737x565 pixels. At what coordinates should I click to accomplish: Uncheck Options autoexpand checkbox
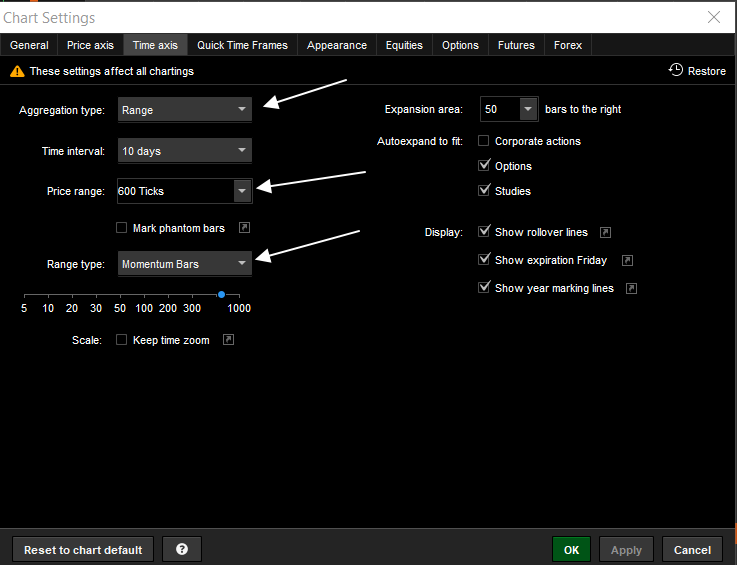[x=484, y=165]
